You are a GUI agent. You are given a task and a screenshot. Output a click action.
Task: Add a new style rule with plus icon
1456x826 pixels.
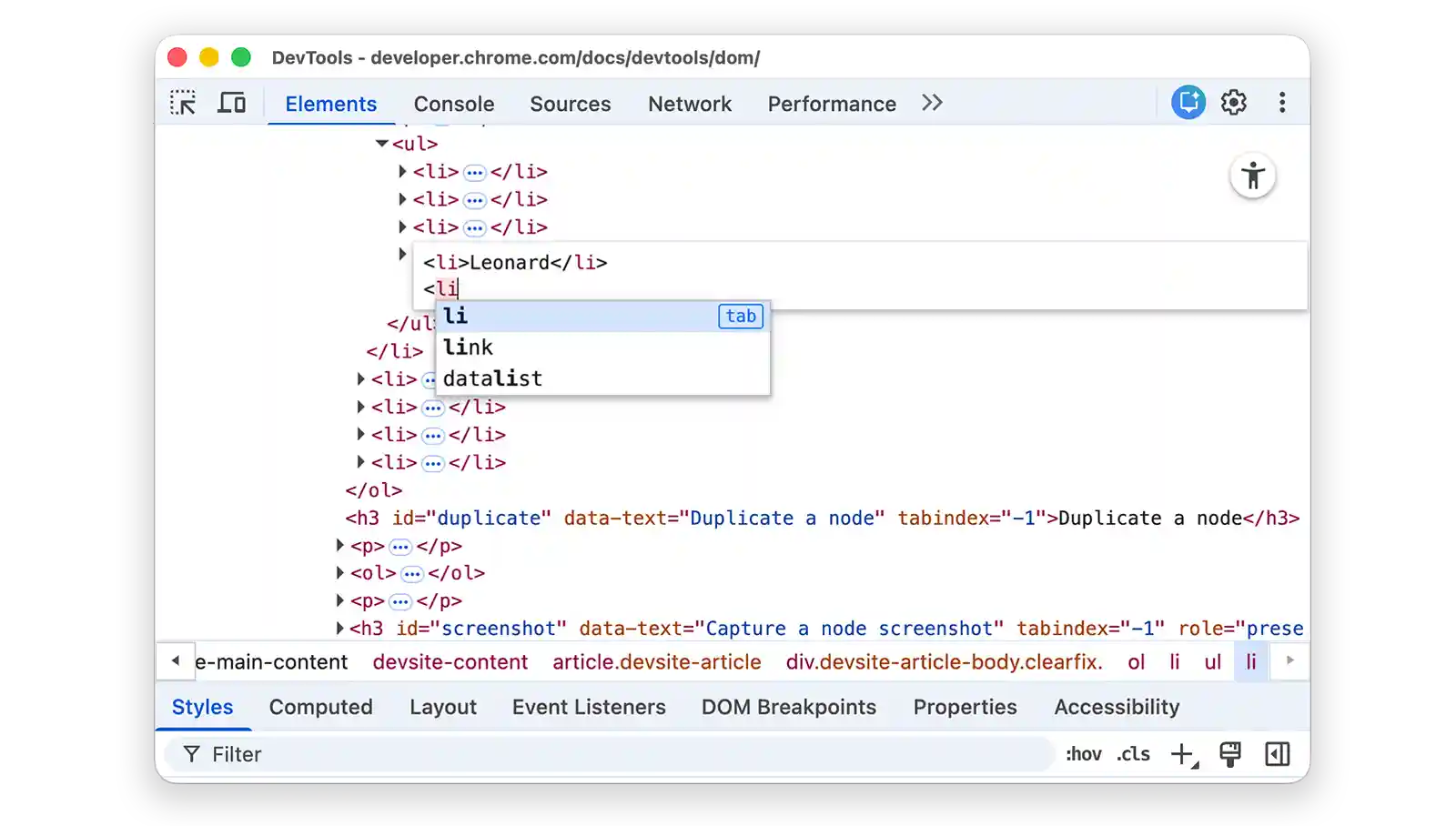(1182, 754)
